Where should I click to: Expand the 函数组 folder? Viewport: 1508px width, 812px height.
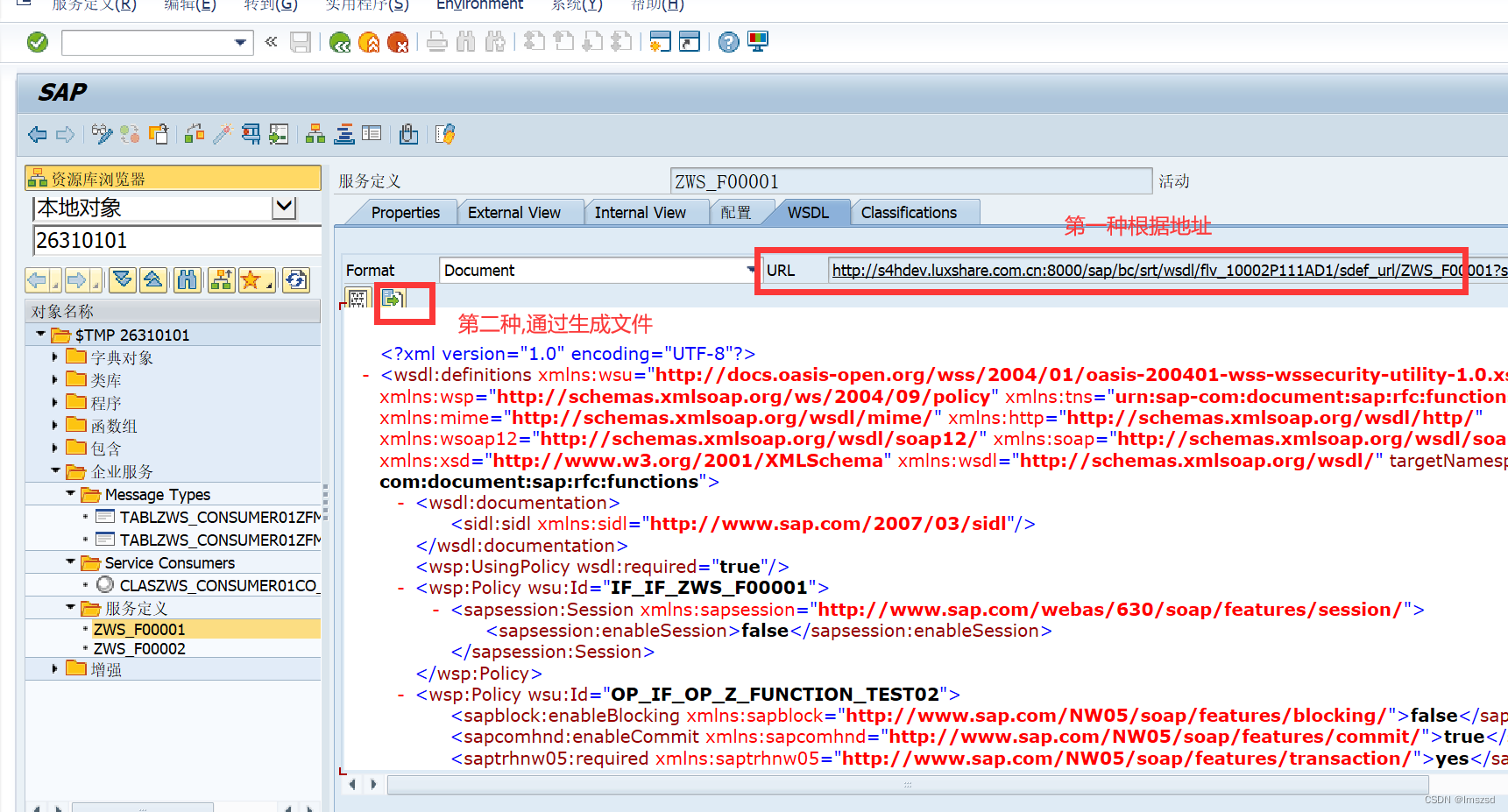tap(55, 426)
